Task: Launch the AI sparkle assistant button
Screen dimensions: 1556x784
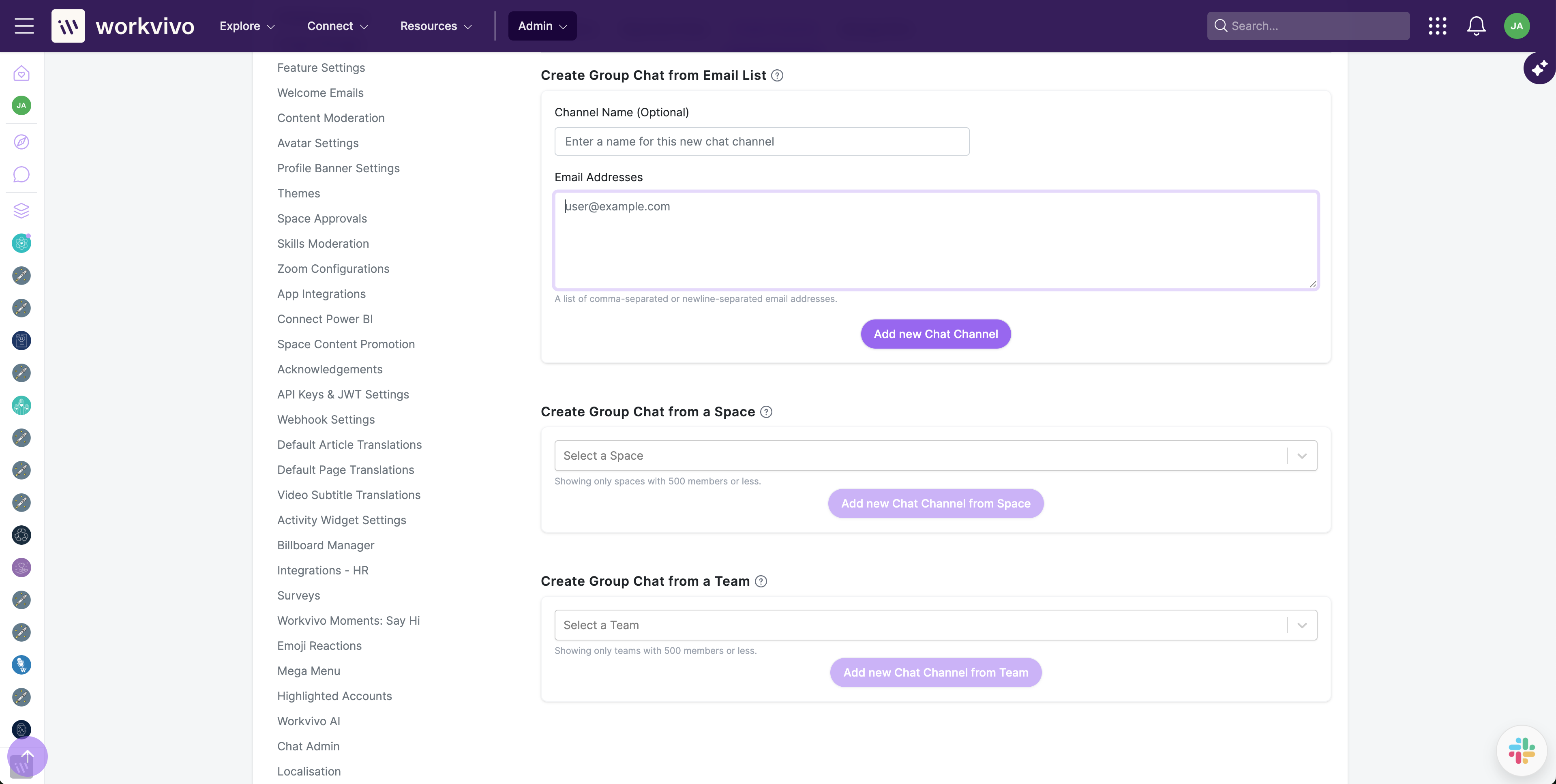Action: [x=1539, y=68]
